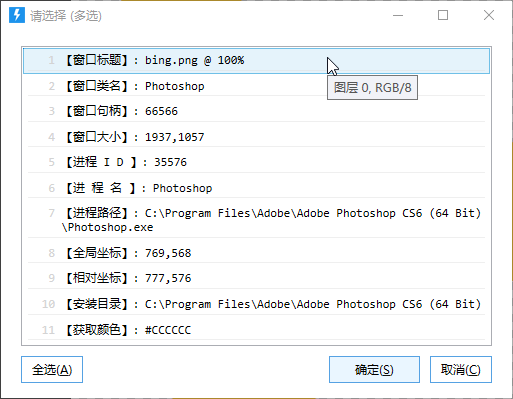Screen dimensions: 513x399
Task: Pick the 窗口大小 1937,1057 entry
Action: [x=256, y=137]
